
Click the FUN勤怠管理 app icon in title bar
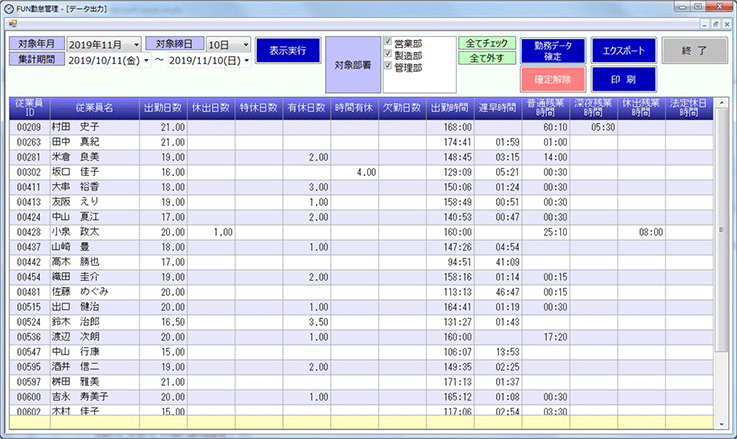point(9,7)
